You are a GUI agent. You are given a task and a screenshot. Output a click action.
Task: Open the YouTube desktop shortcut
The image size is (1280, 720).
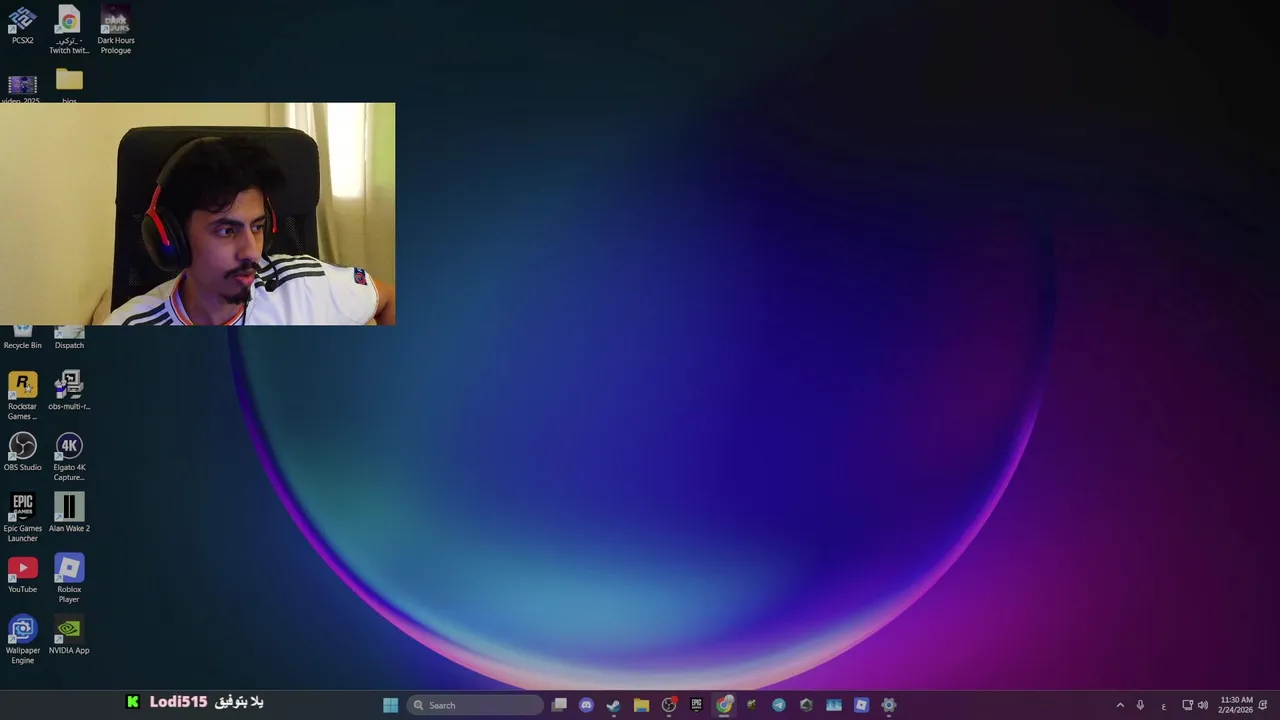point(22,573)
